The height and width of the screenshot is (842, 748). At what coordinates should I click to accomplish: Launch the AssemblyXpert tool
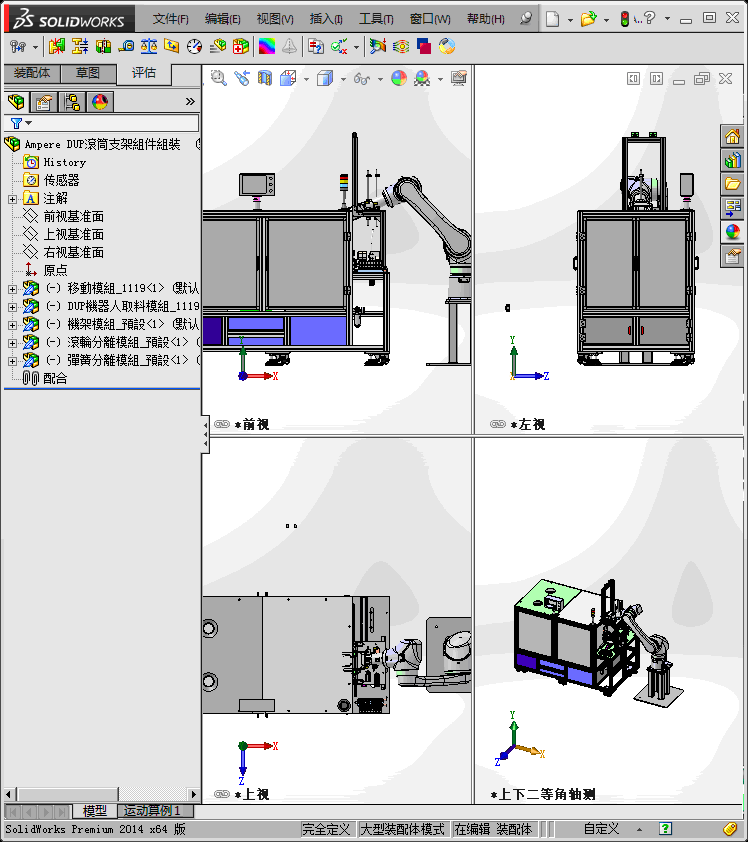241,47
